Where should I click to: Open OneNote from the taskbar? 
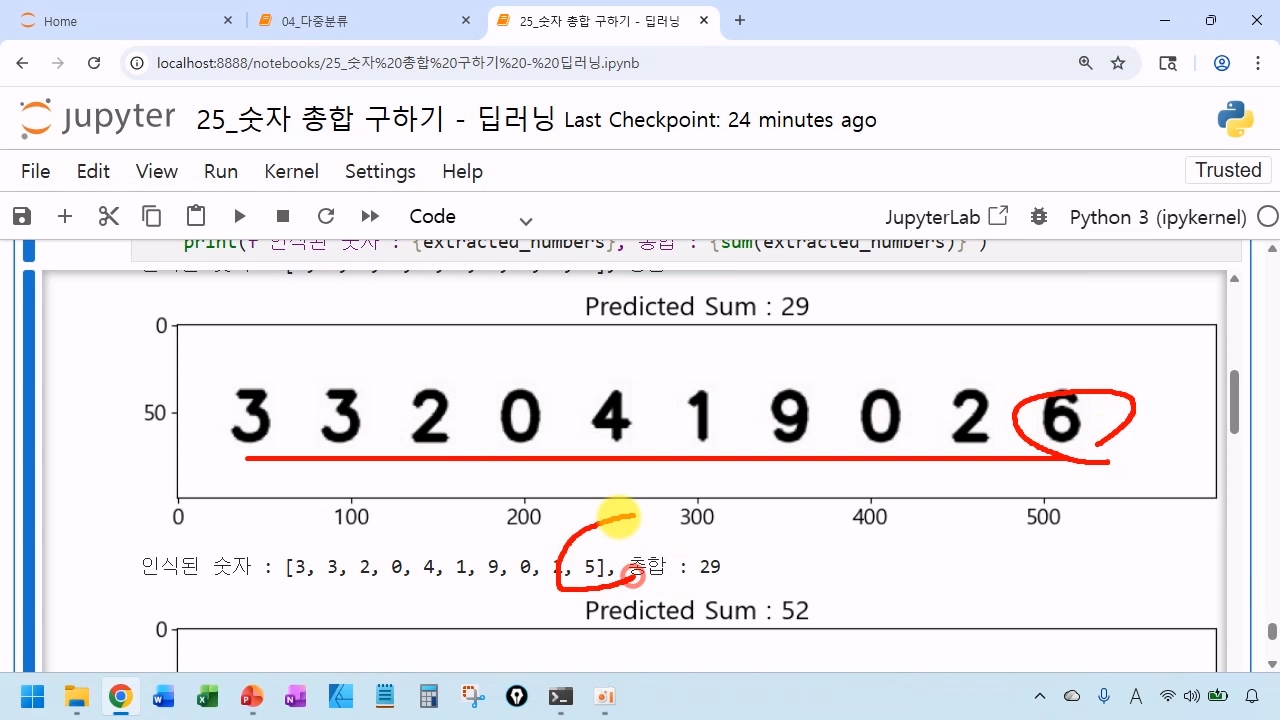(x=296, y=696)
